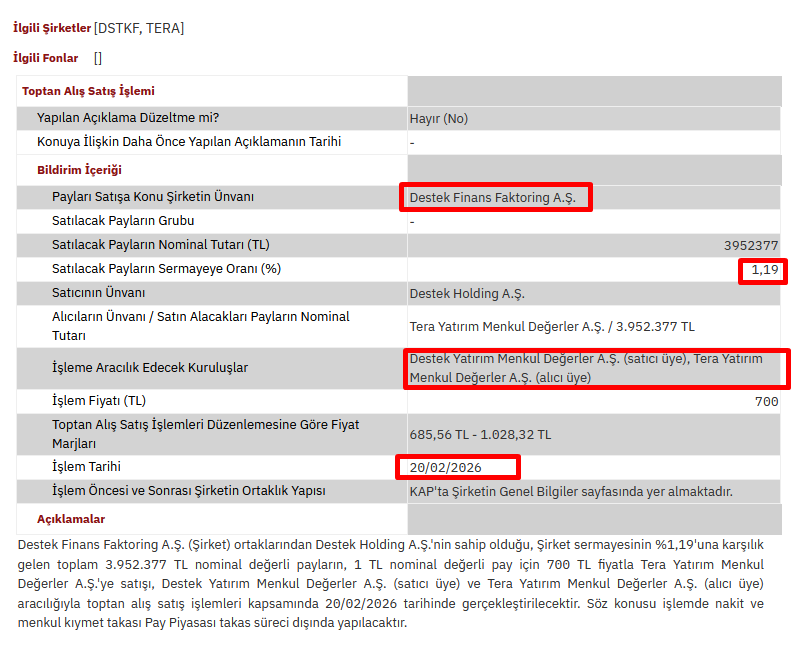Select 'Tera Yatırım Menkul Değerler A.Ş. / 3.952.377 TL'
Screen dimensions: 796x653
pyautogui.click(x=552, y=326)
